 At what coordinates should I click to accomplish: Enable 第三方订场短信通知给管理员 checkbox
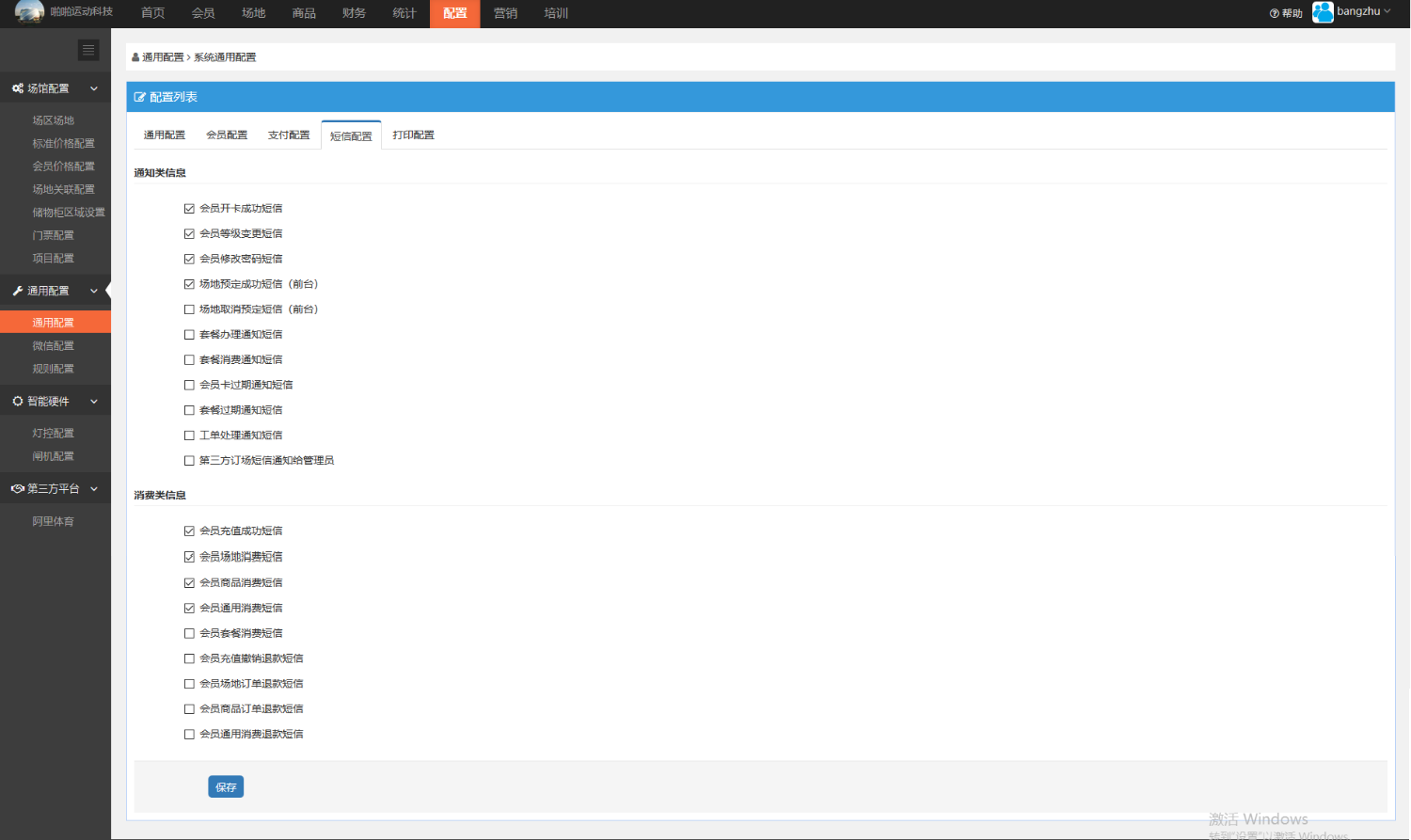tap(189, 461)
